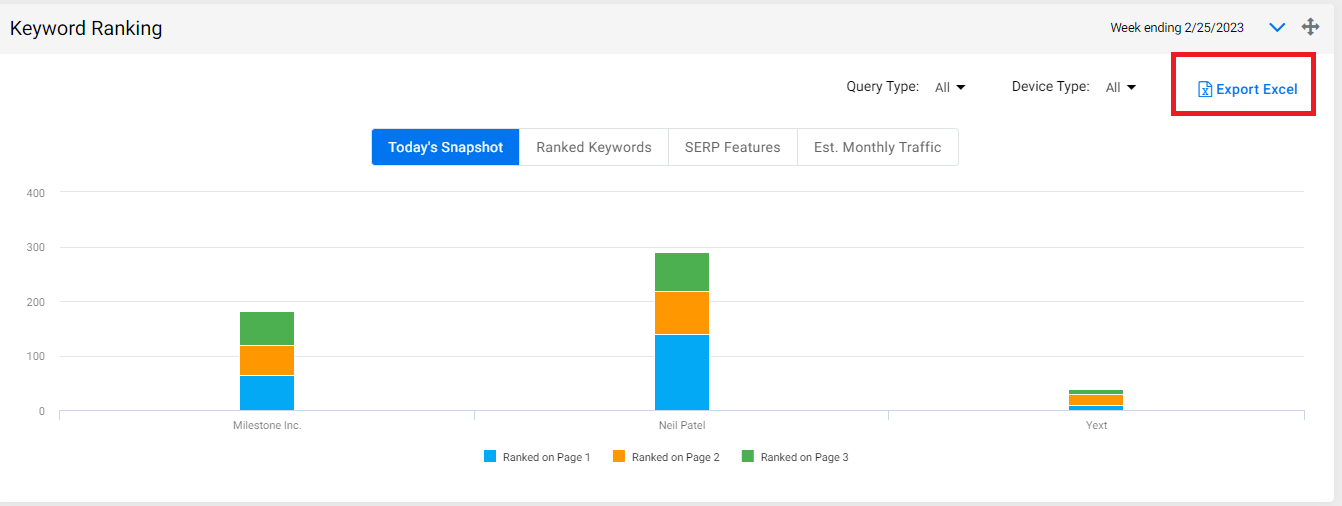This screenshot has height=506, width=1342.
Task: Open the Device Type All dropdown
Action: pos(1121,87)
